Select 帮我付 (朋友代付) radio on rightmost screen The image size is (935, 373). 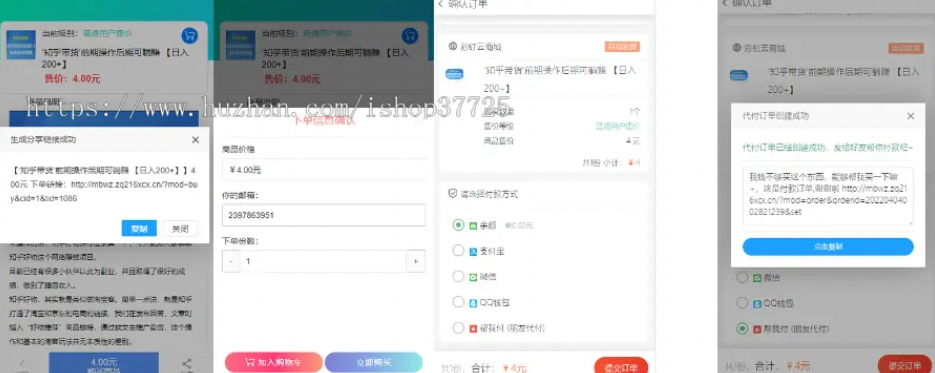742,328
